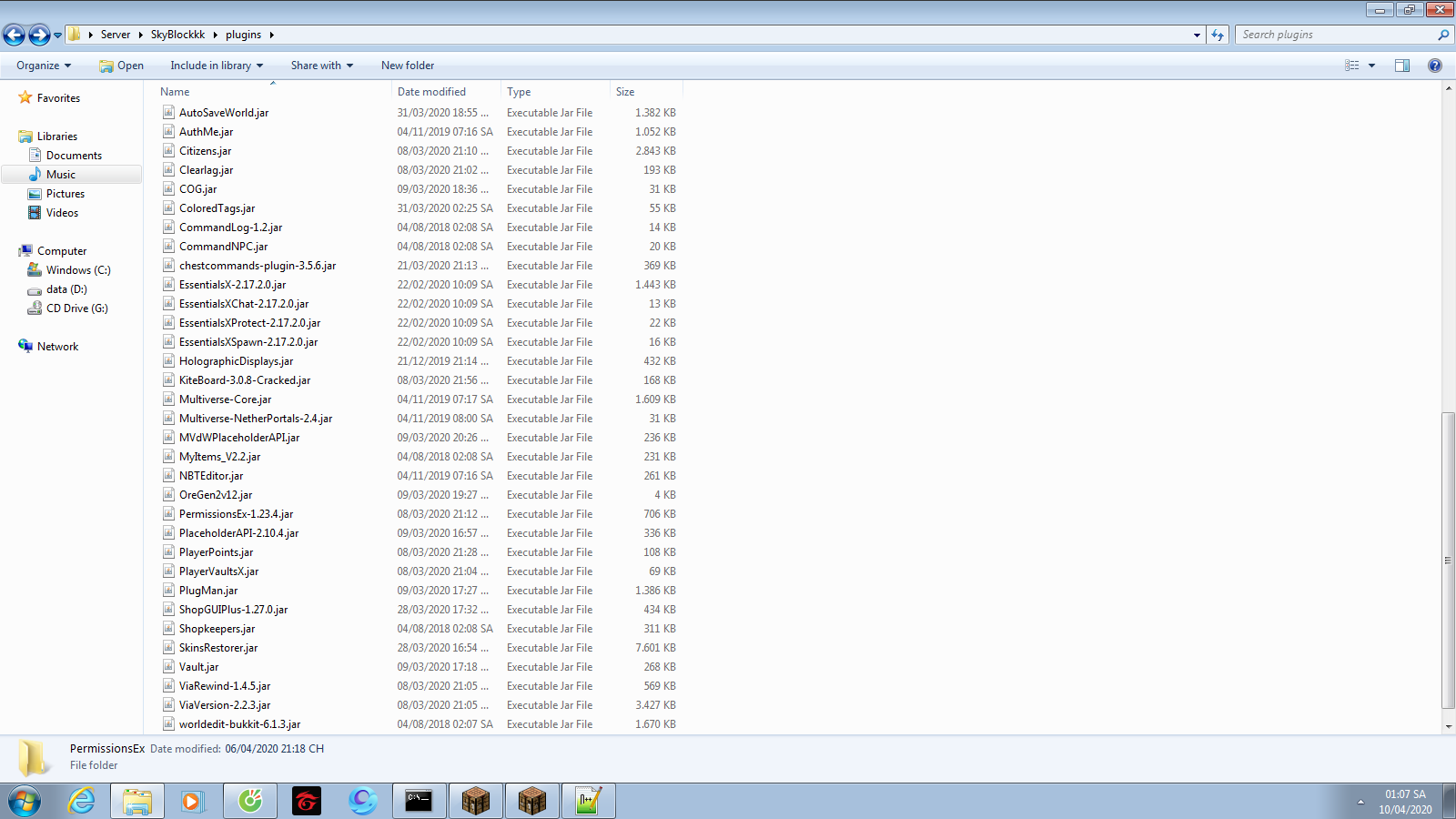Expand the view options dropdown arrow

[1371, 66]
